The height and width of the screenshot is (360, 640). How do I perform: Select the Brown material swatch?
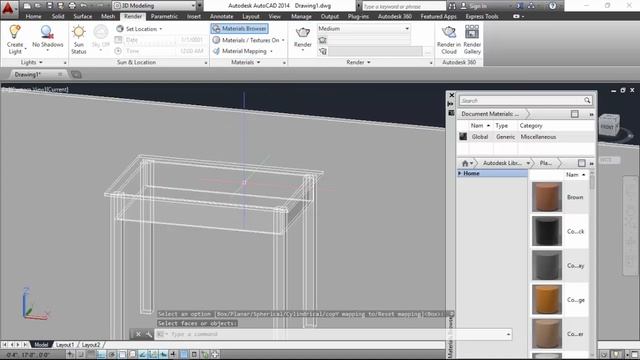pos(547,197)
